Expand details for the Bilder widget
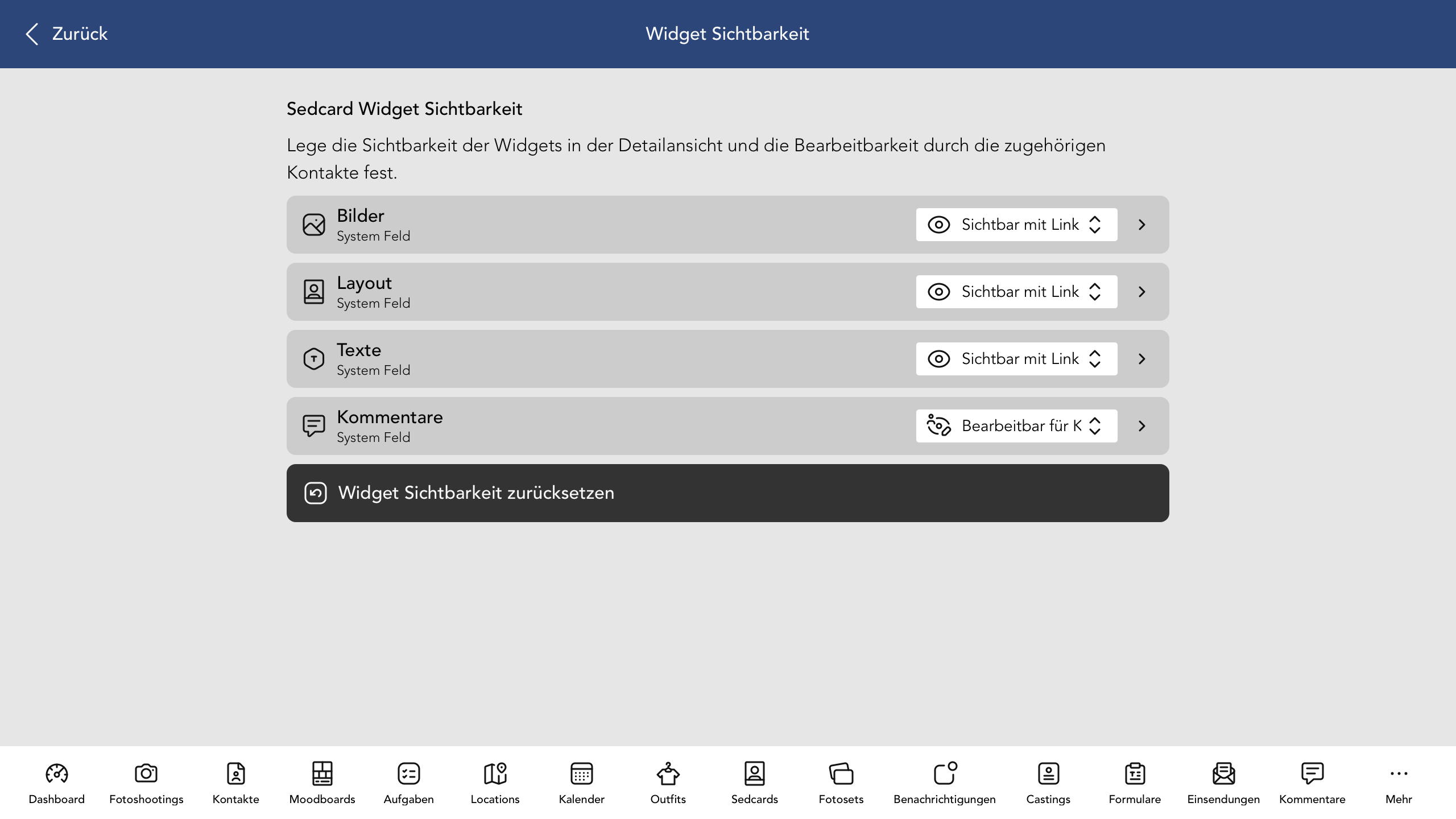 point(1141,224)
